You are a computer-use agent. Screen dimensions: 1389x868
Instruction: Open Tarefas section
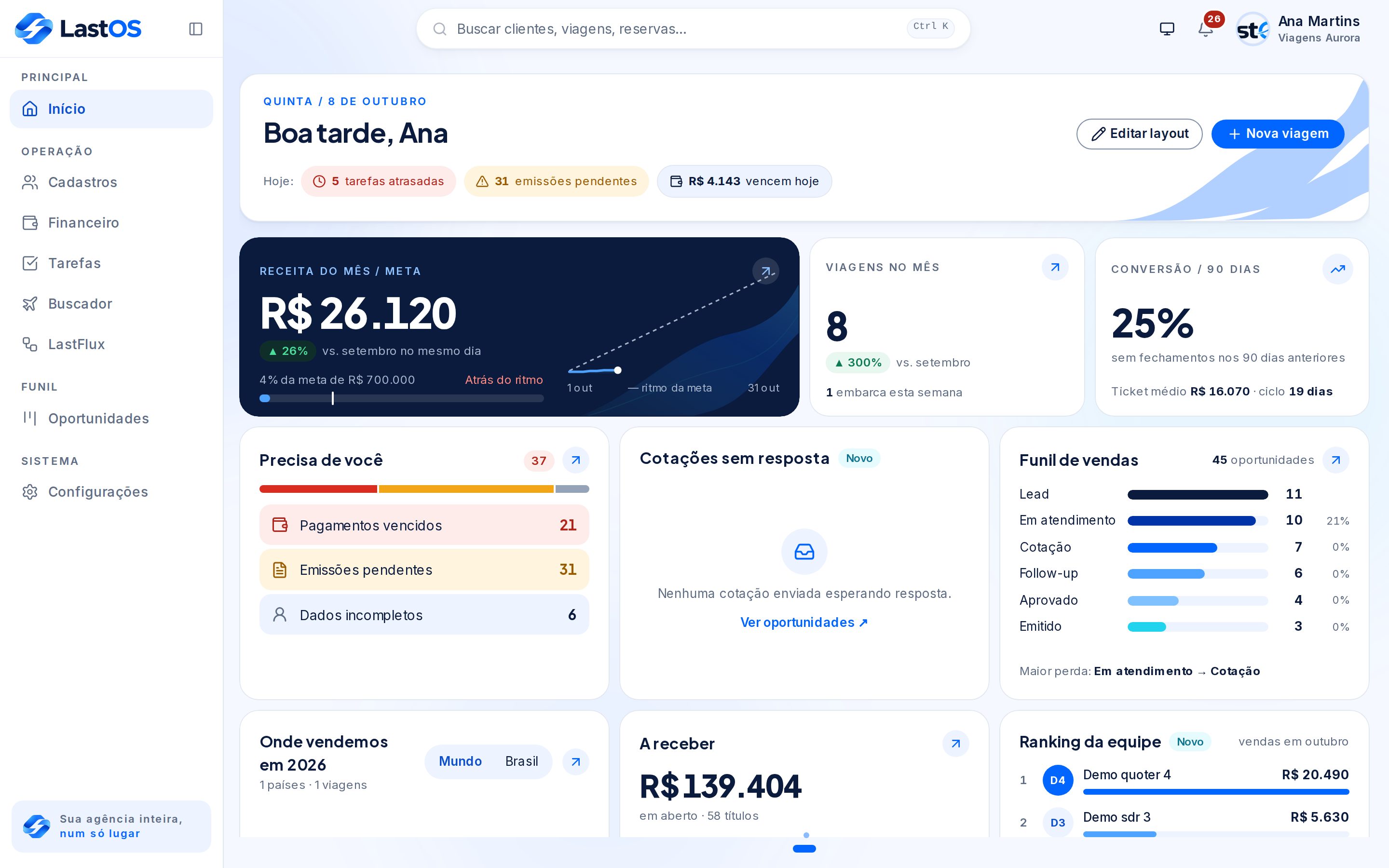[x=111, y=263]
